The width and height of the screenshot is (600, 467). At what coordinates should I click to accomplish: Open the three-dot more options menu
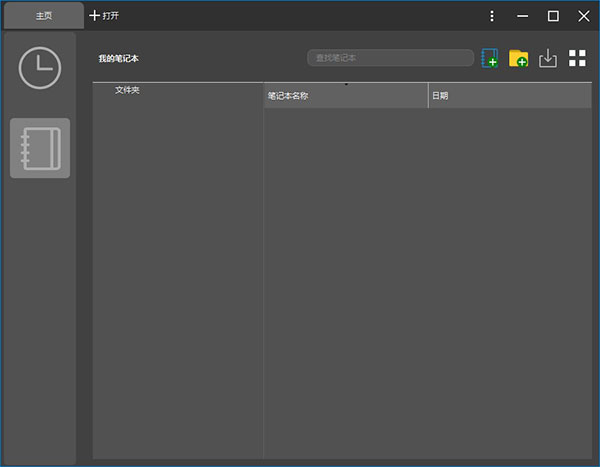[x=492, y=16]
